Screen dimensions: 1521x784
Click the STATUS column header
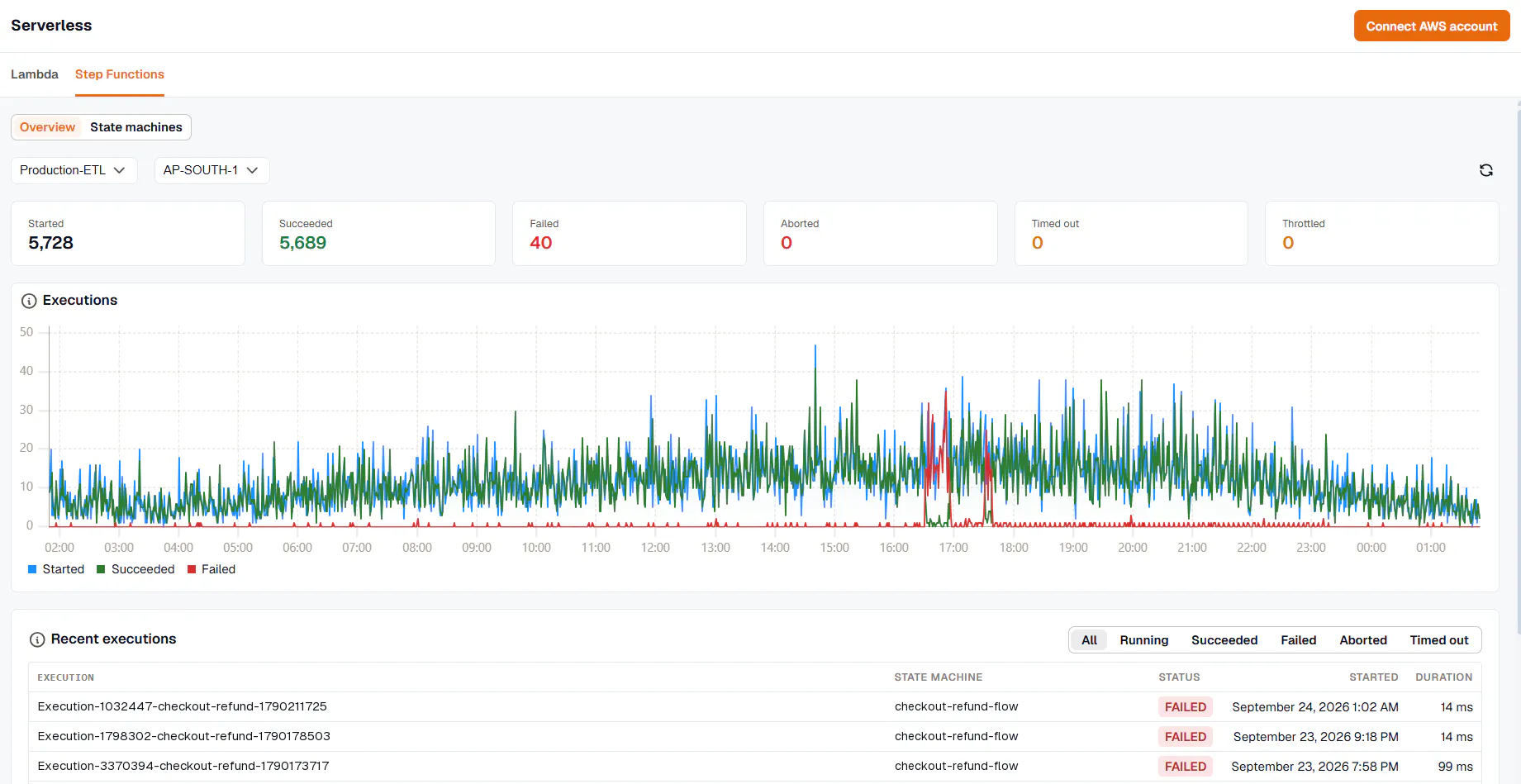click(1179, 677)
